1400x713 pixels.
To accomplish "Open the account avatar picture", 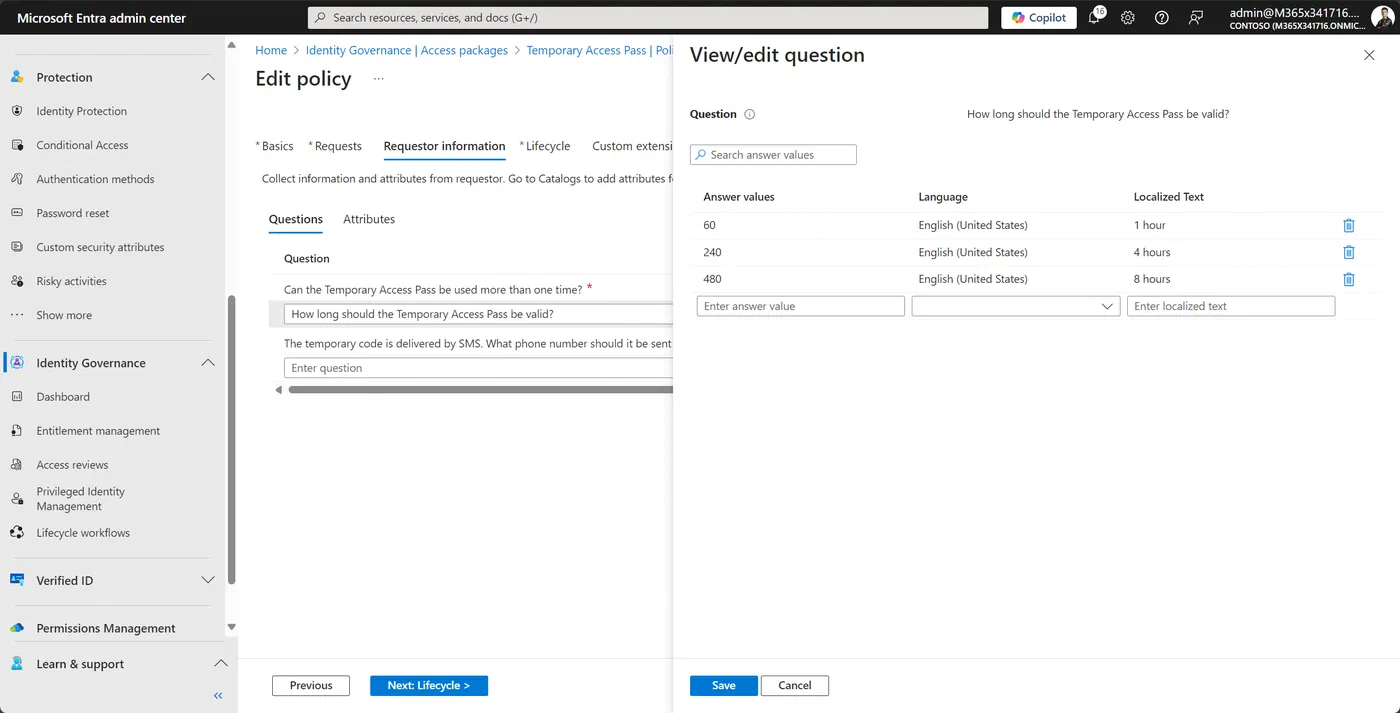I will pos(1382,18).
